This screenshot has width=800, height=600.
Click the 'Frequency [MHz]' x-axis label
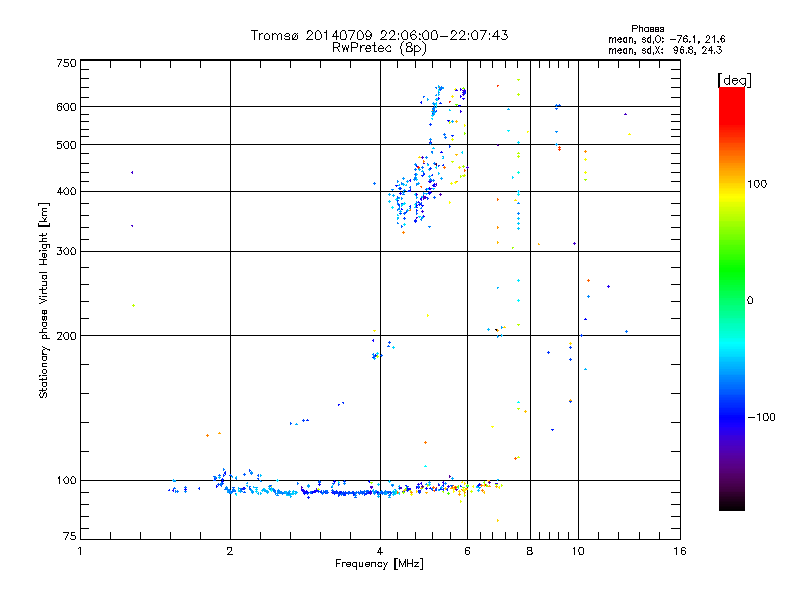(x=379, y=564)
